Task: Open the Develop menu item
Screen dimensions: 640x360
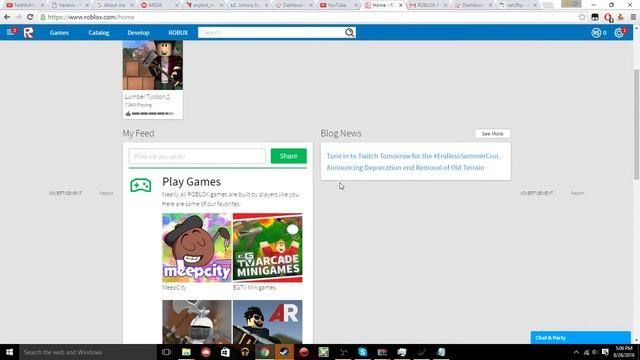Action: (138, 33)
